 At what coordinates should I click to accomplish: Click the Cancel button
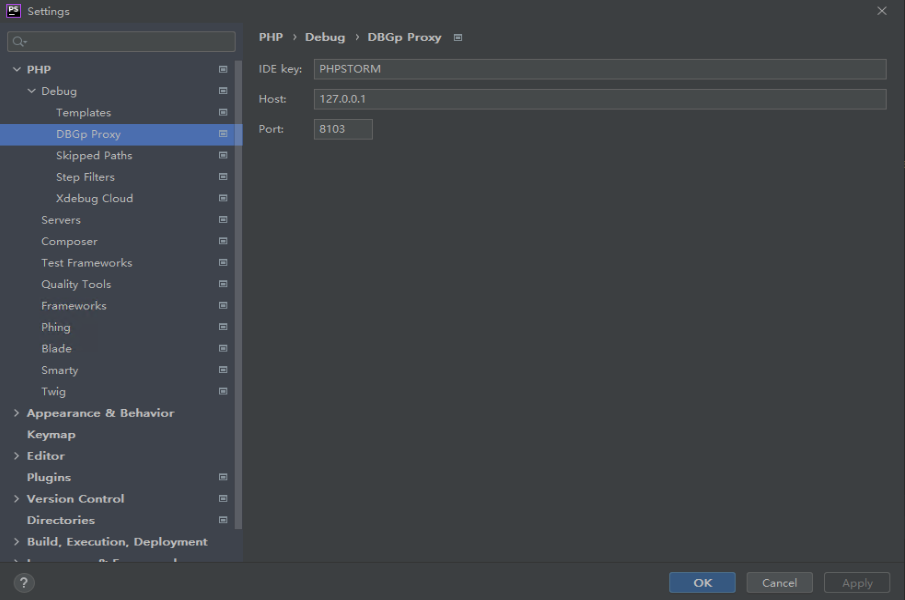[x=779, y=583]
